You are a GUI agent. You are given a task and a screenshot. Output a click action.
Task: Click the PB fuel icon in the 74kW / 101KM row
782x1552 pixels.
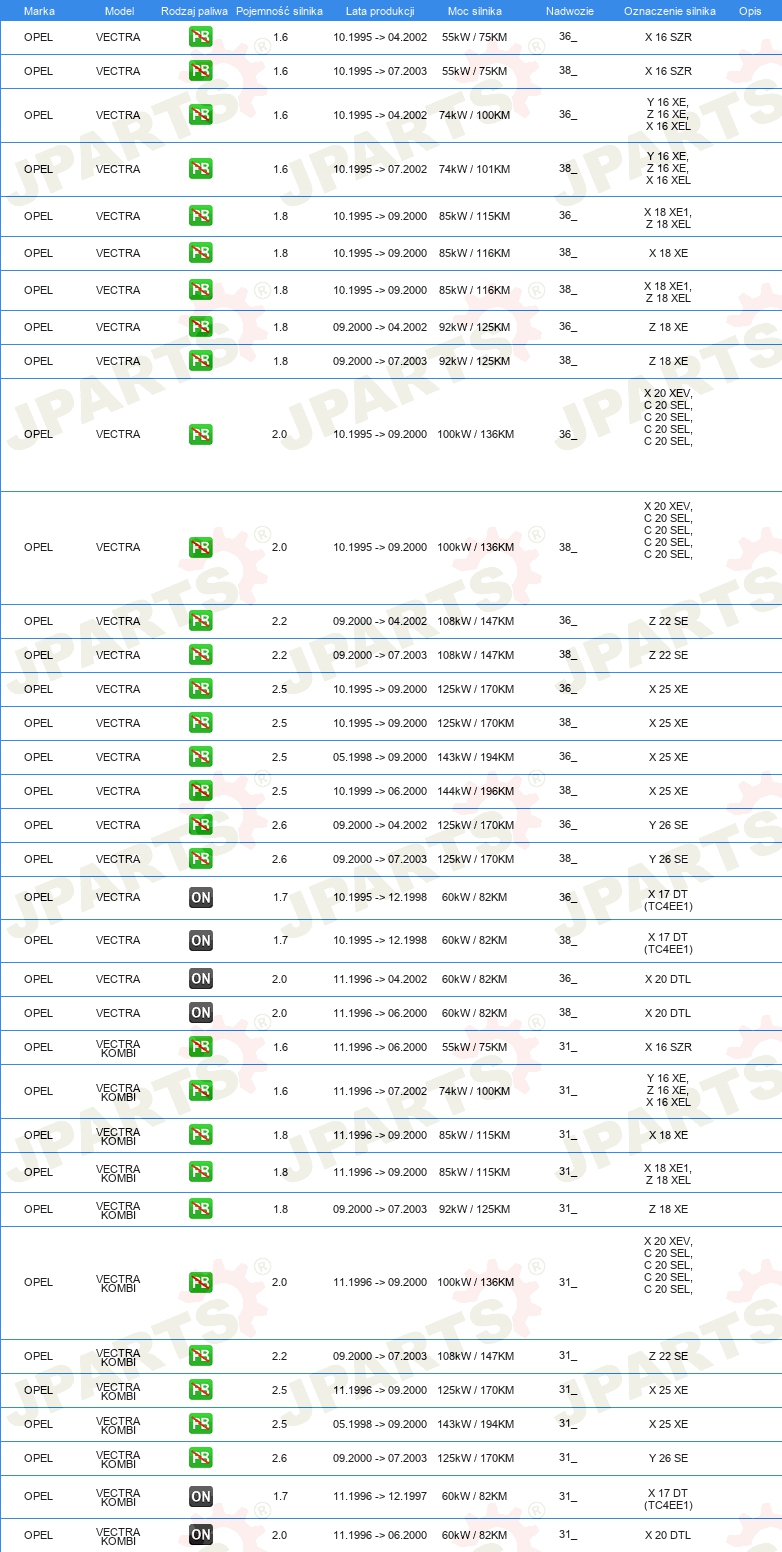pos(201,169)
